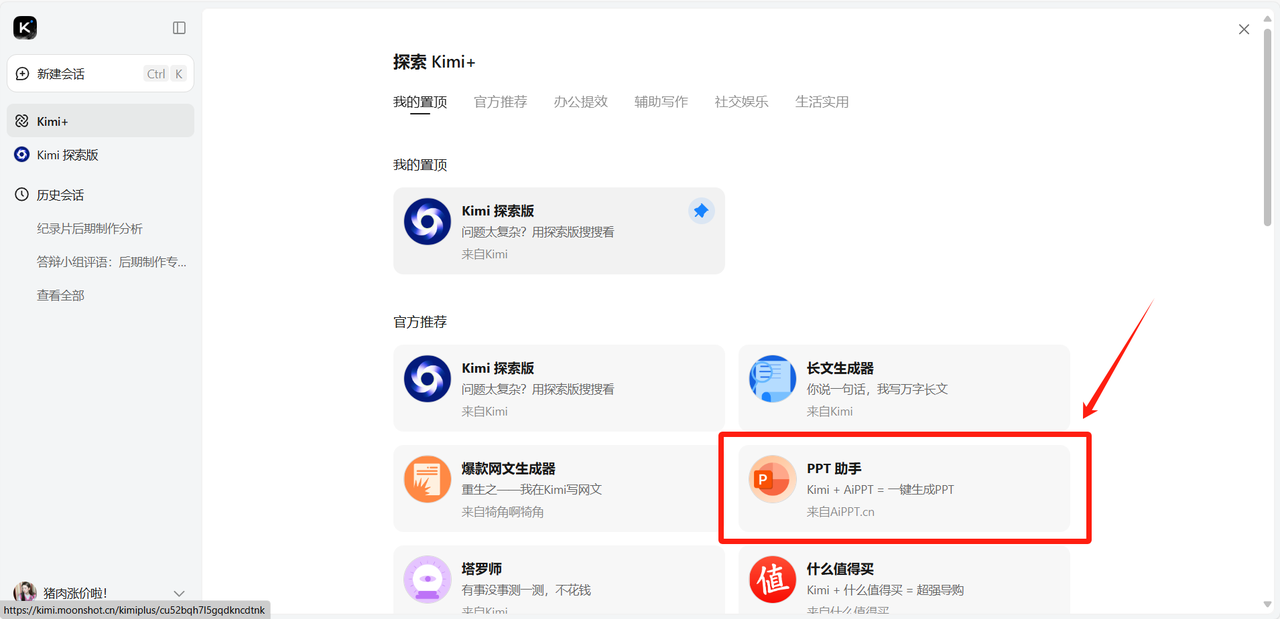Click source label 来自AiPPT.cn
Image resolution: width=1280 pixels, height=619 pixels.
pyautogui.click(x=841, y=512)
